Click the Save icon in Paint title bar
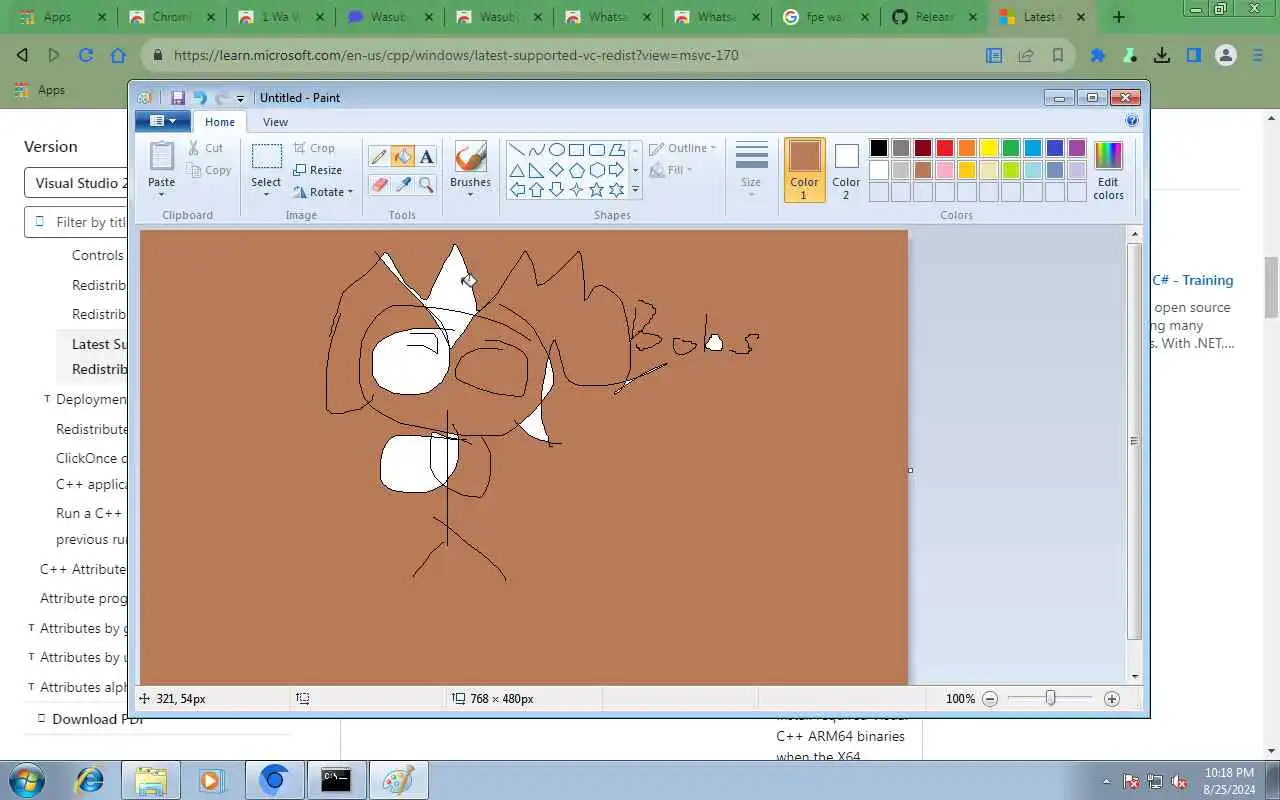 click(x=177, y=97)
